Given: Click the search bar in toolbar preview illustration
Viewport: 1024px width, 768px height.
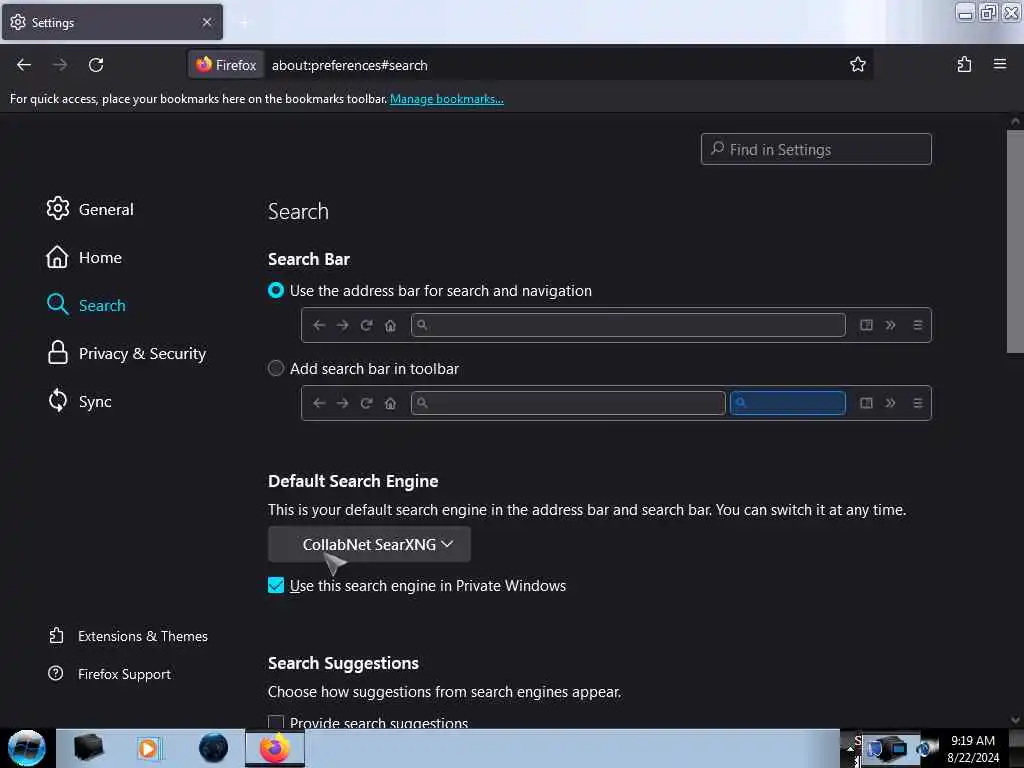Looking at the screenshot, I should [x=616, y=403].
